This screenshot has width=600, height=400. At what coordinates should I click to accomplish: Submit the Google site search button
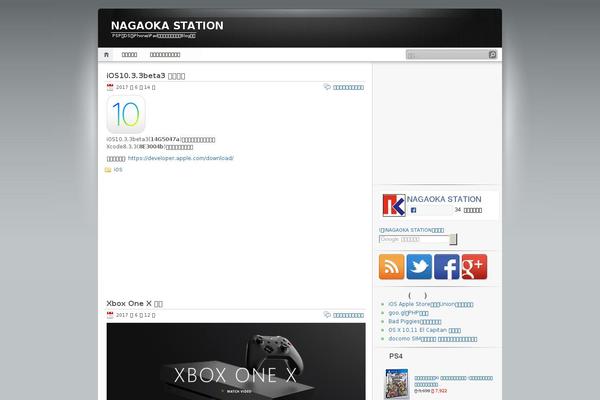453,239
